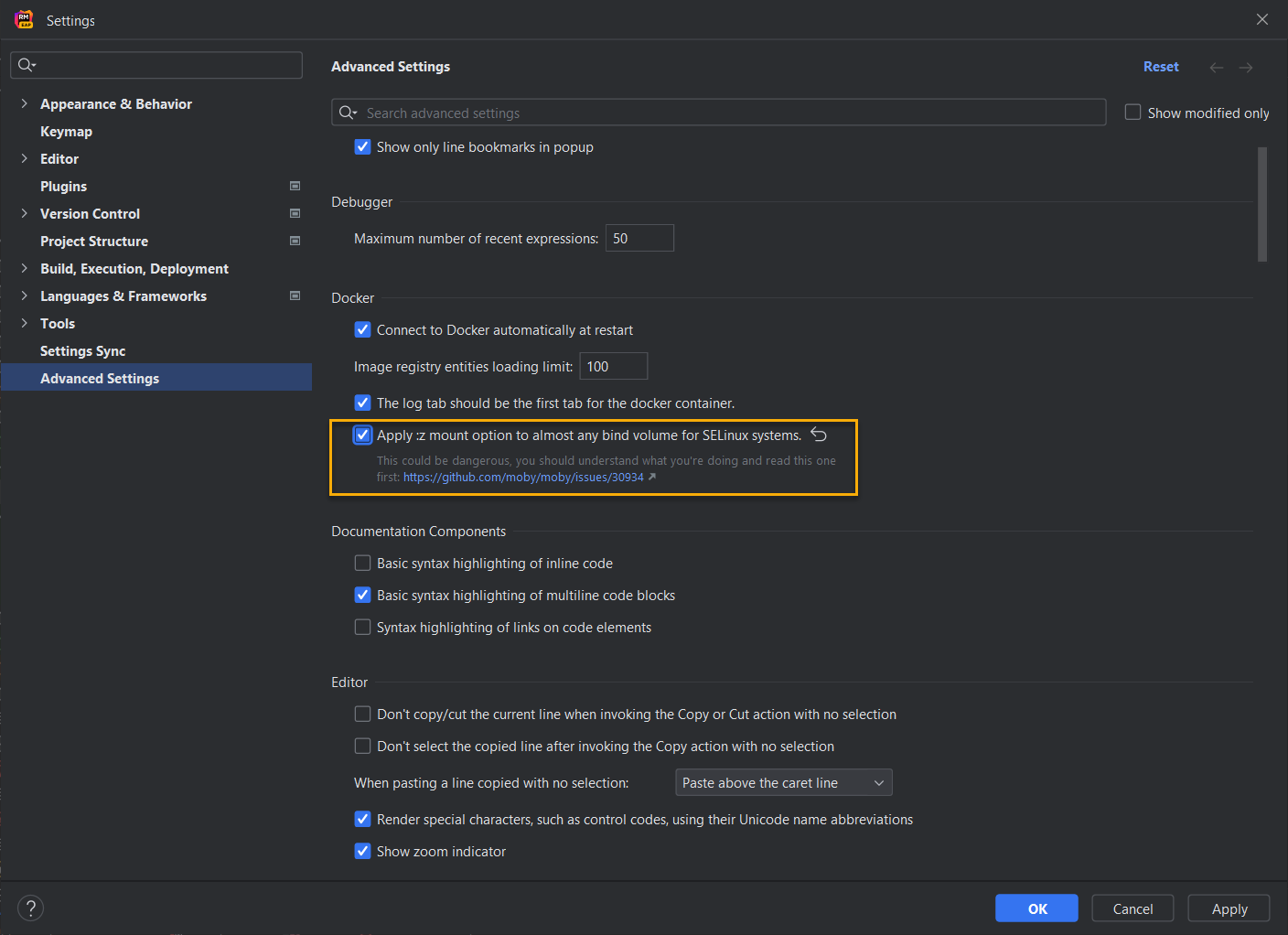
Task: Enable Basic syntax highlighting of inline code
Action: pos(362,563)
